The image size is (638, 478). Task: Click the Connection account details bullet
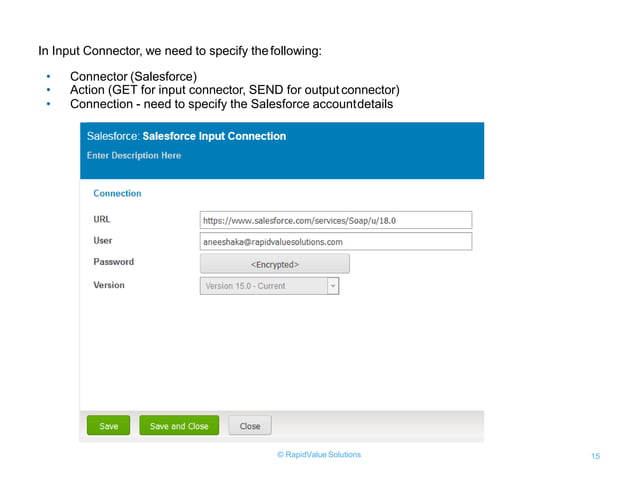(231, 105)
